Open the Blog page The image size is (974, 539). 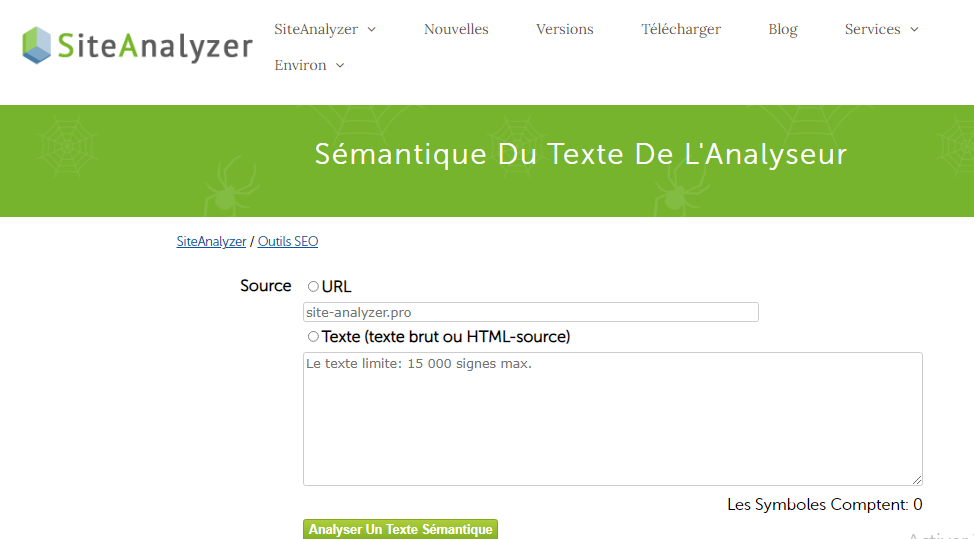(x=783, y=29)
